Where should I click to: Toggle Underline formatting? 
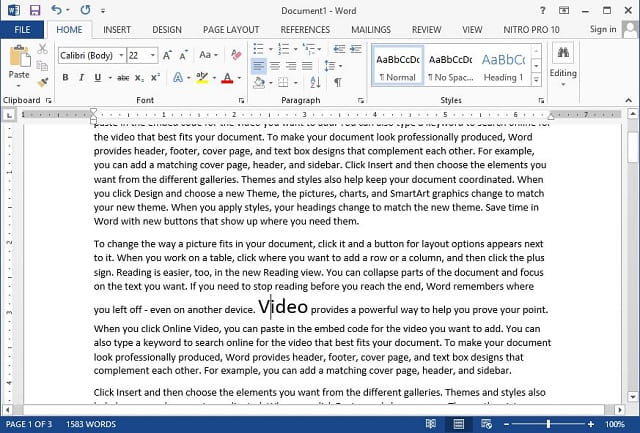click(98, 78)
